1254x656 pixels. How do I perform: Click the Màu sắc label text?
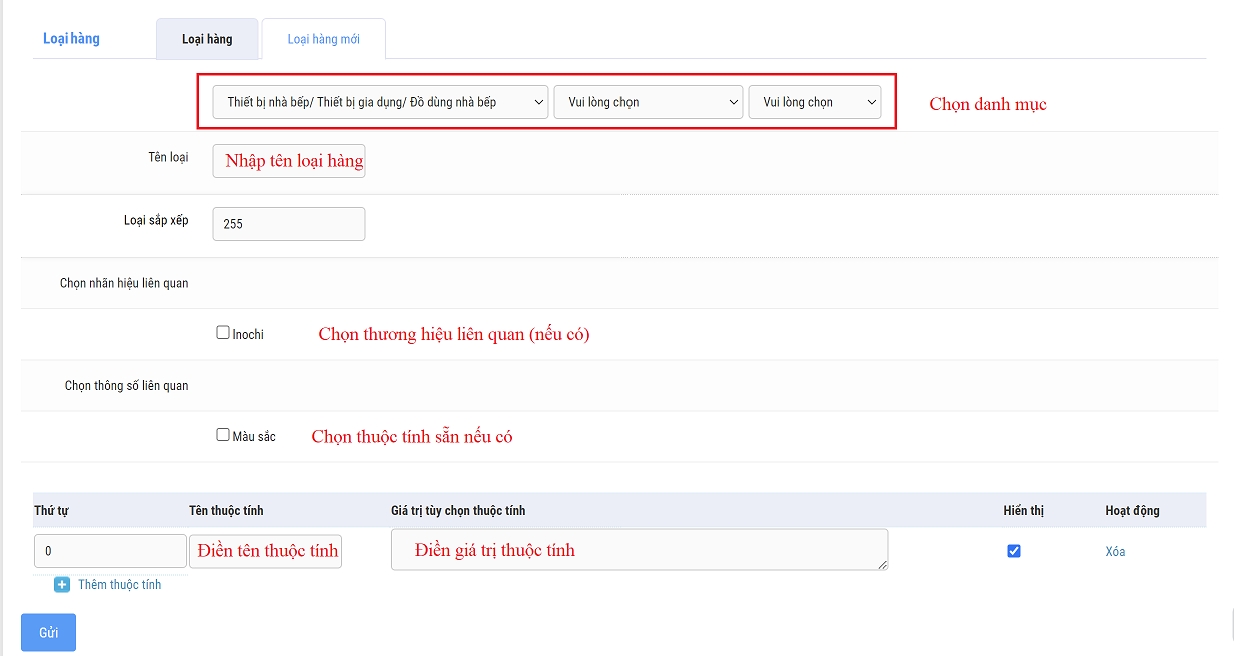[254, 437]
